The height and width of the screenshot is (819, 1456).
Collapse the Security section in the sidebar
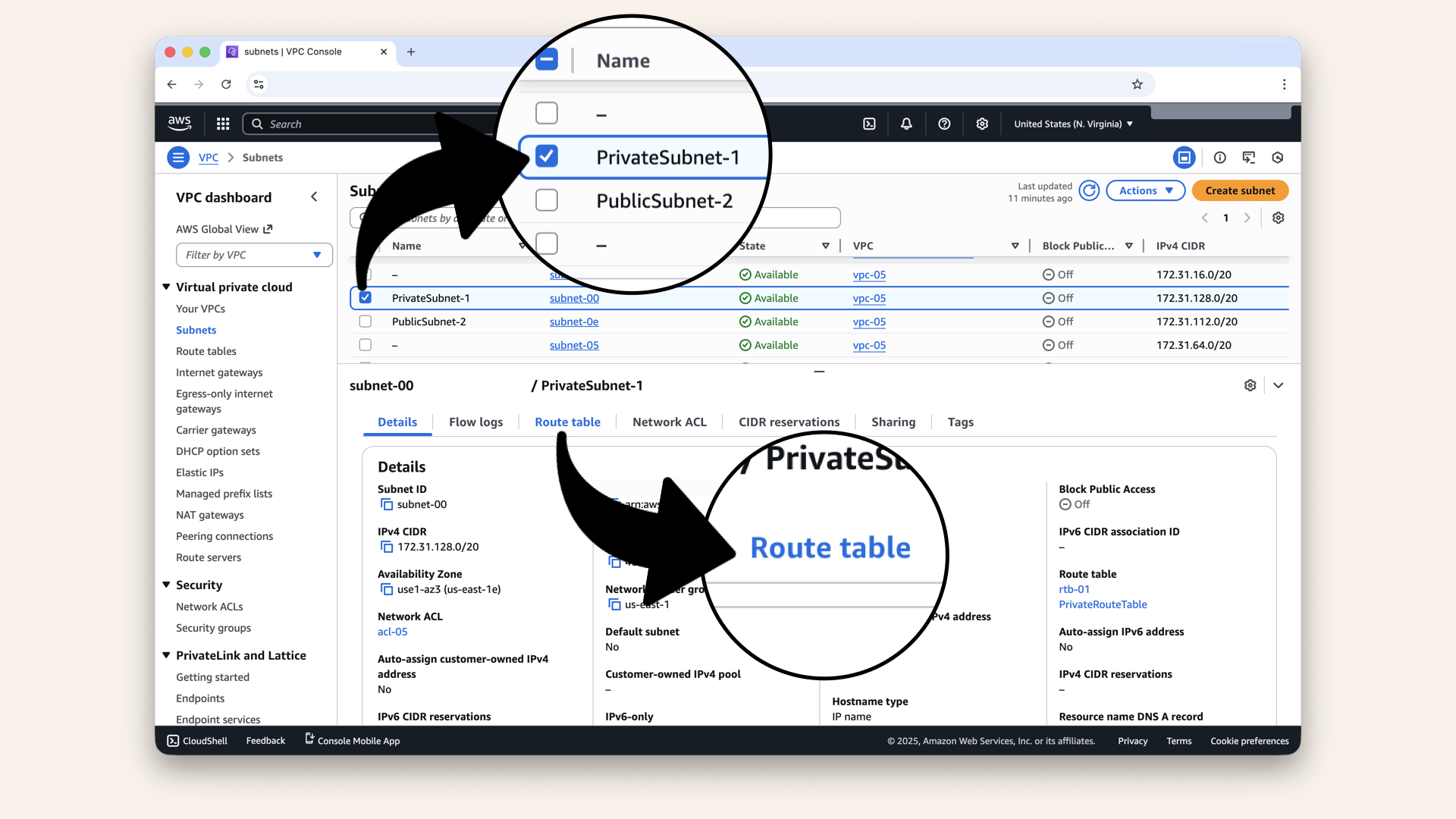click(x=166, y=585)
